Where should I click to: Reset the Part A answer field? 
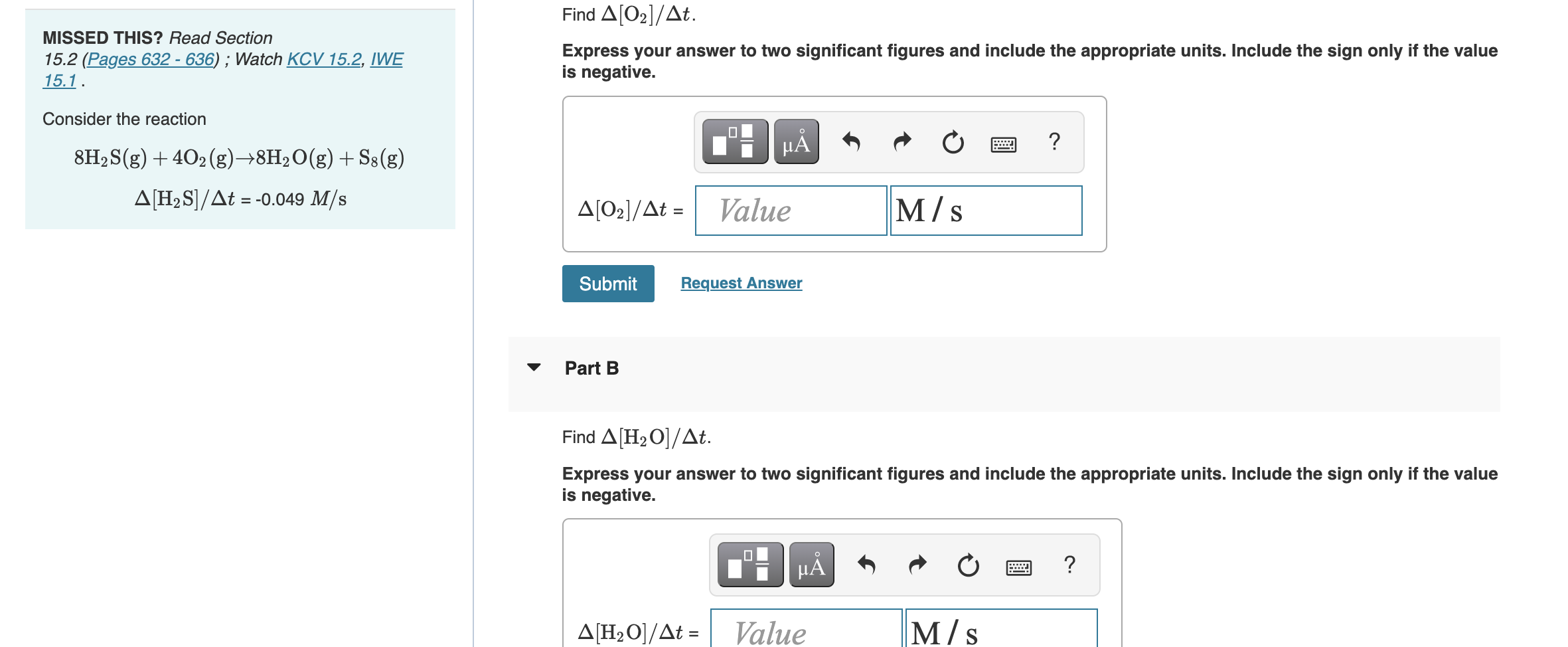953,141
